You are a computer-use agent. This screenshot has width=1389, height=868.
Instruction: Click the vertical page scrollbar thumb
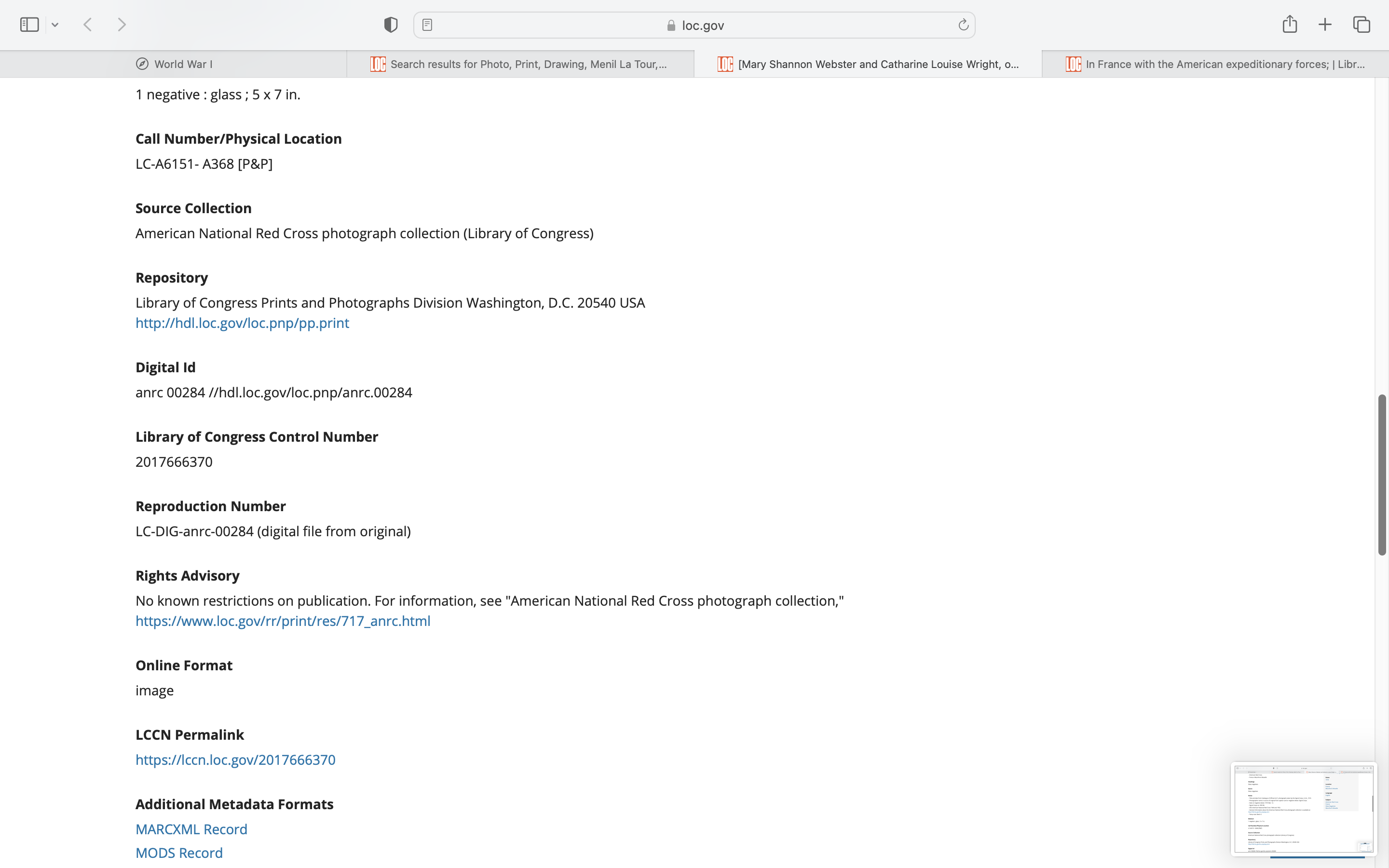pos(1382,474)
